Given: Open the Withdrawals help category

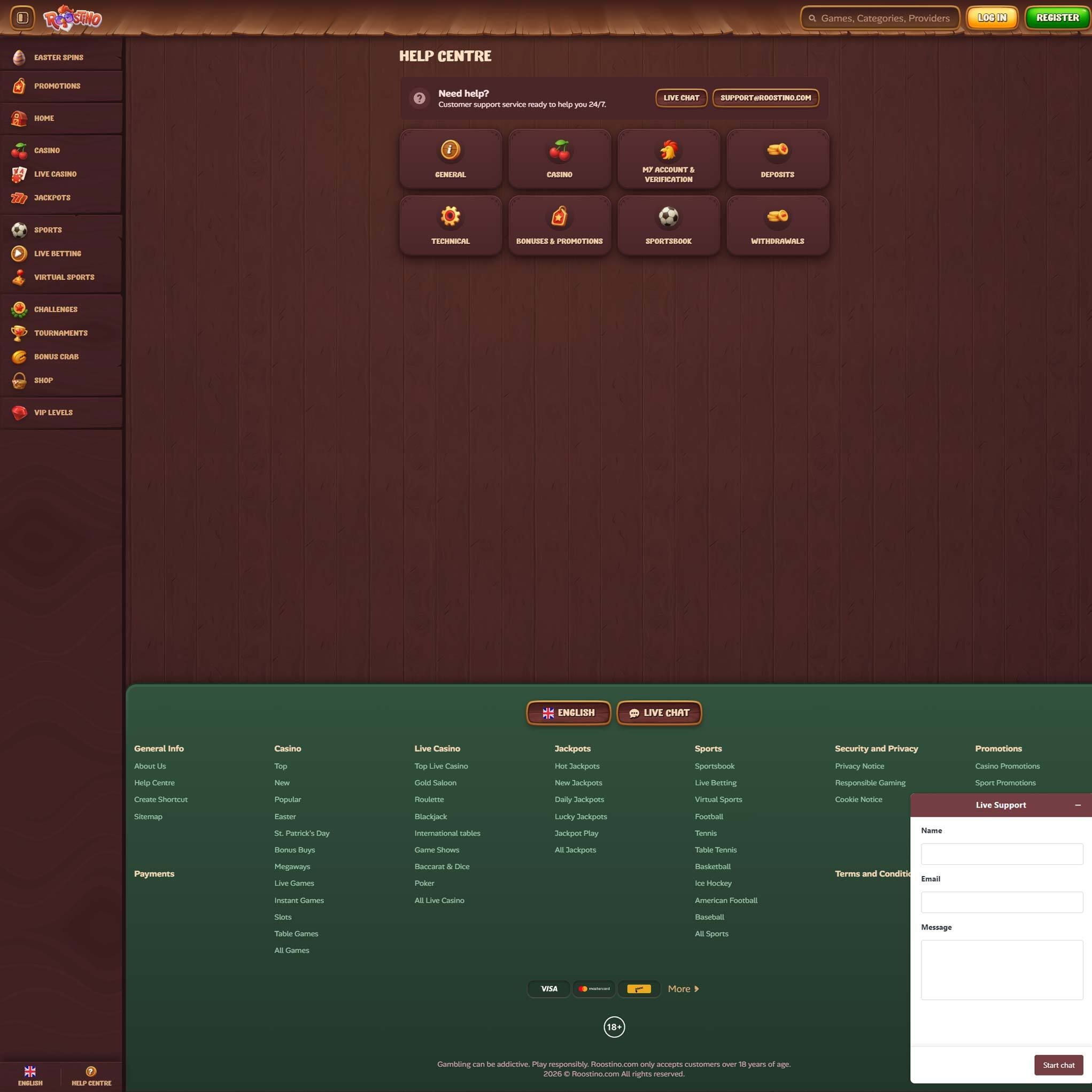Looking at the screenshot, I should tap(777, 226).
